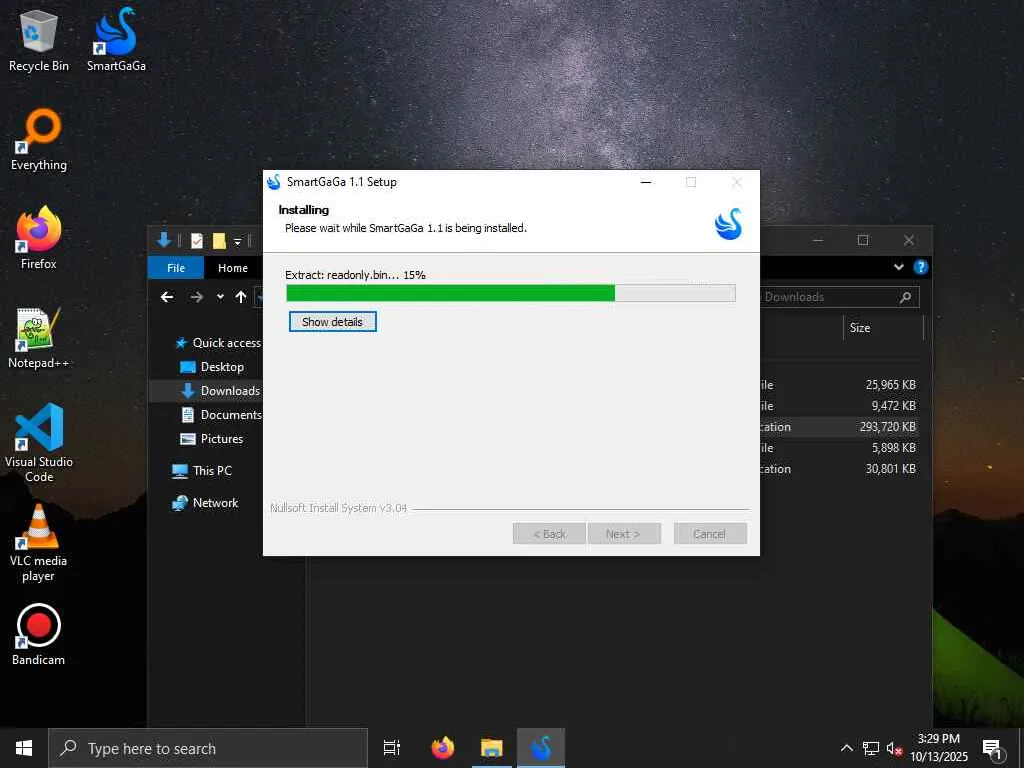The image size is (1024, 768).
Task: Click Show details in the installer
Action: click(332, 321)
